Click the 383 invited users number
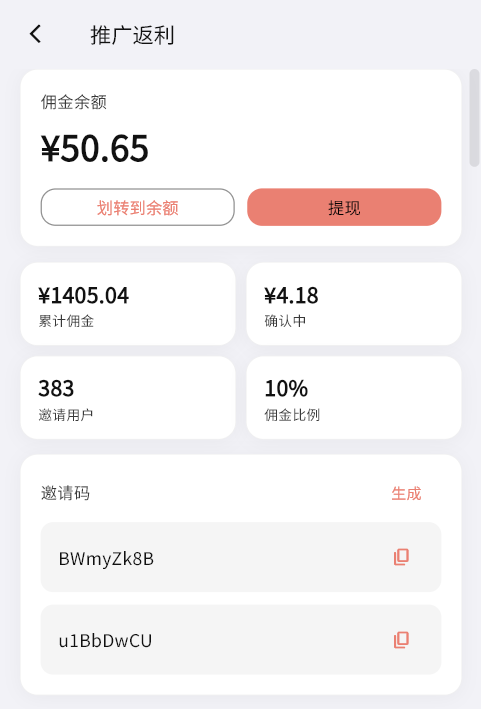The width and height of the screenshot is (481, 709). point(56,388)
